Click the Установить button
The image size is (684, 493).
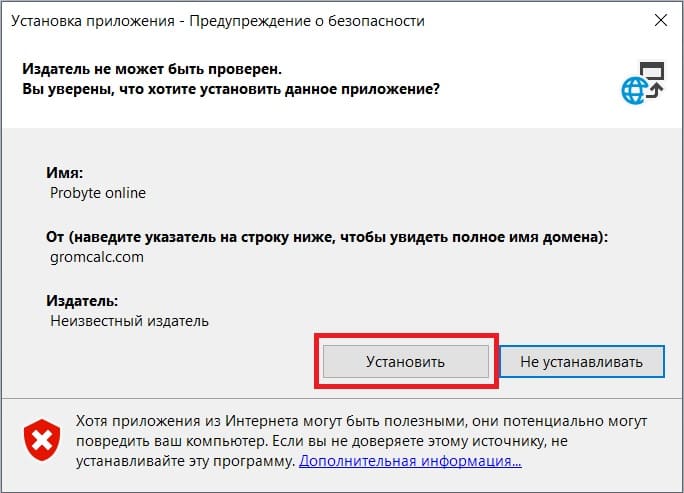pos(405,360)
